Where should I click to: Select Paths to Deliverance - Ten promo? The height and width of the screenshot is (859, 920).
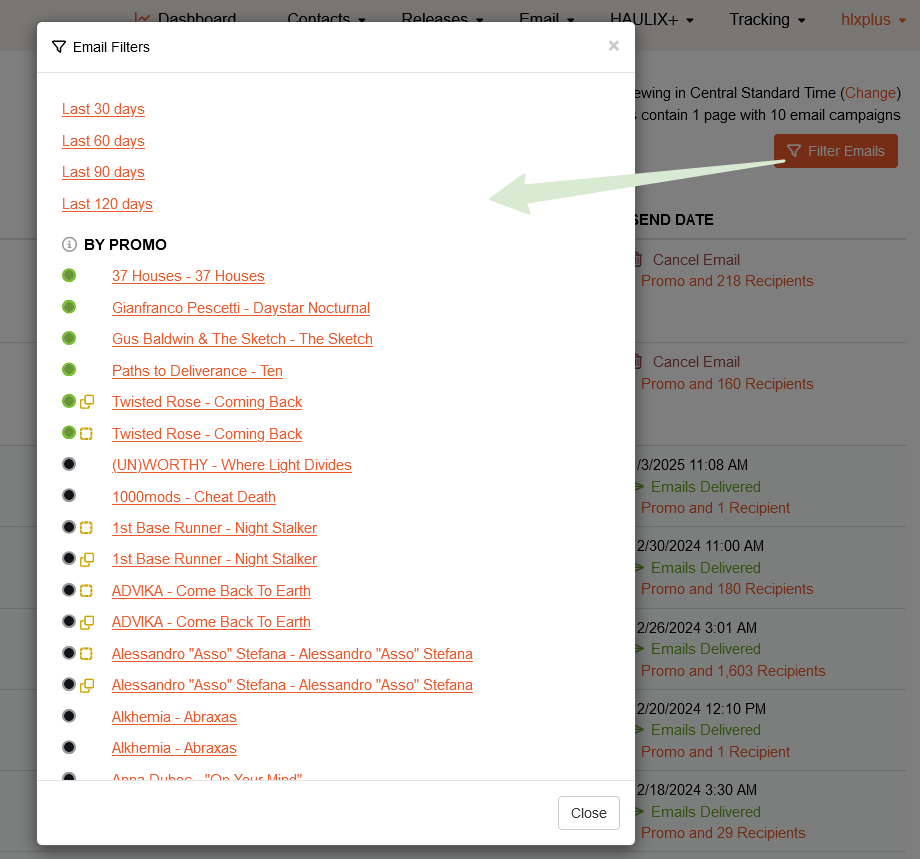(x=198, y=371)
